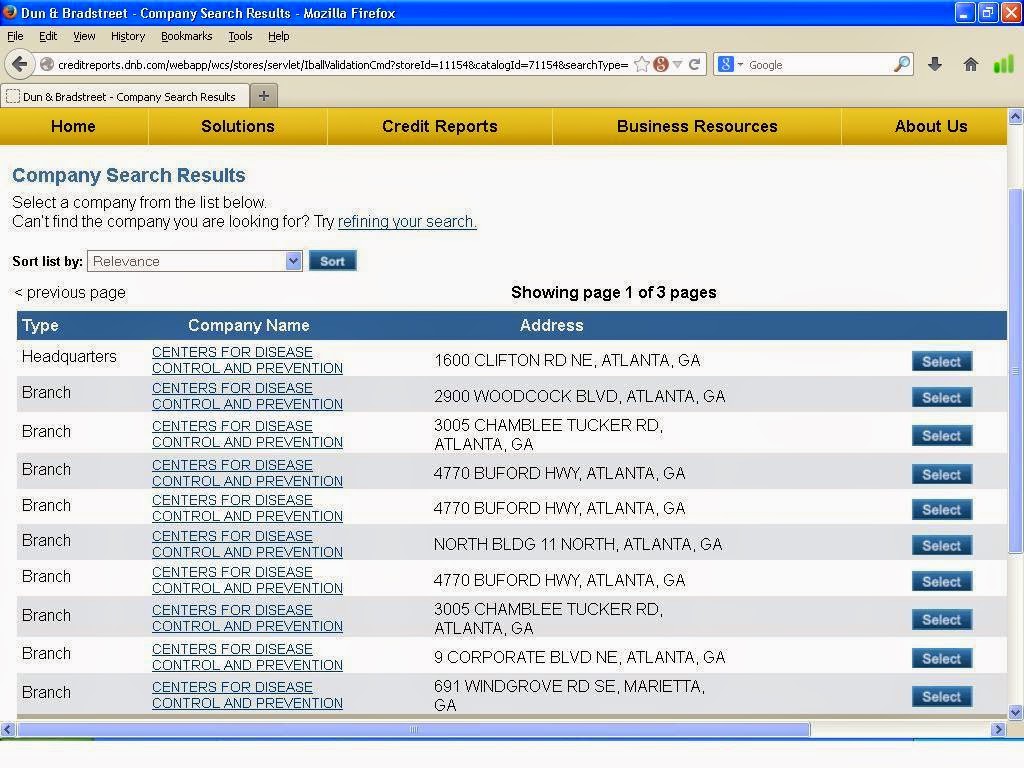
Task: Click the Sort button
Action: click(332, 261)
